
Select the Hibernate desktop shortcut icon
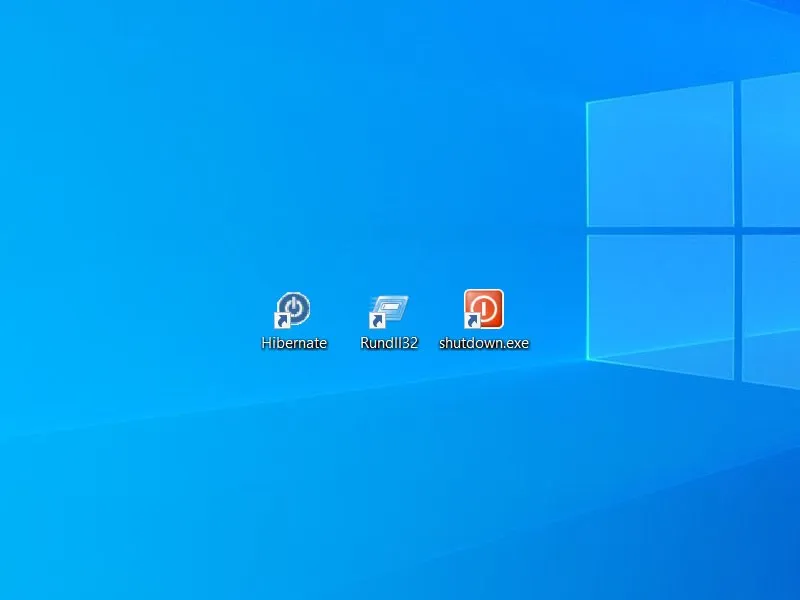(x=294, y=310)
